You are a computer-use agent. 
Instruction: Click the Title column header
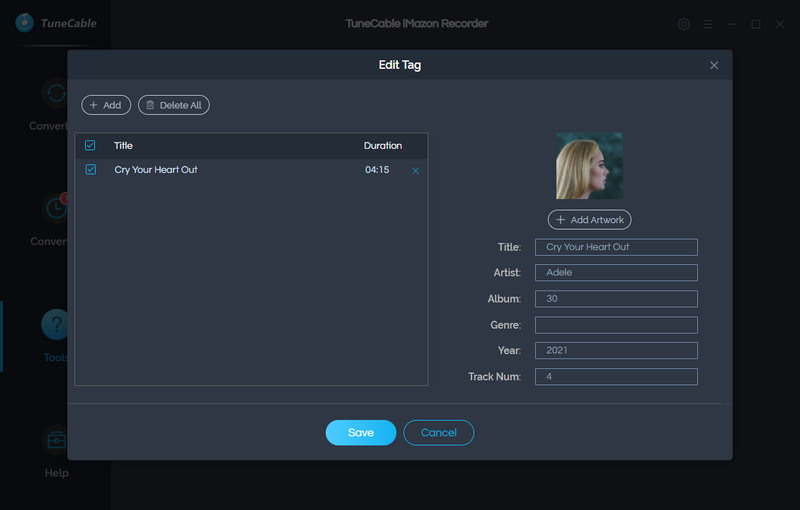(123, 146)
